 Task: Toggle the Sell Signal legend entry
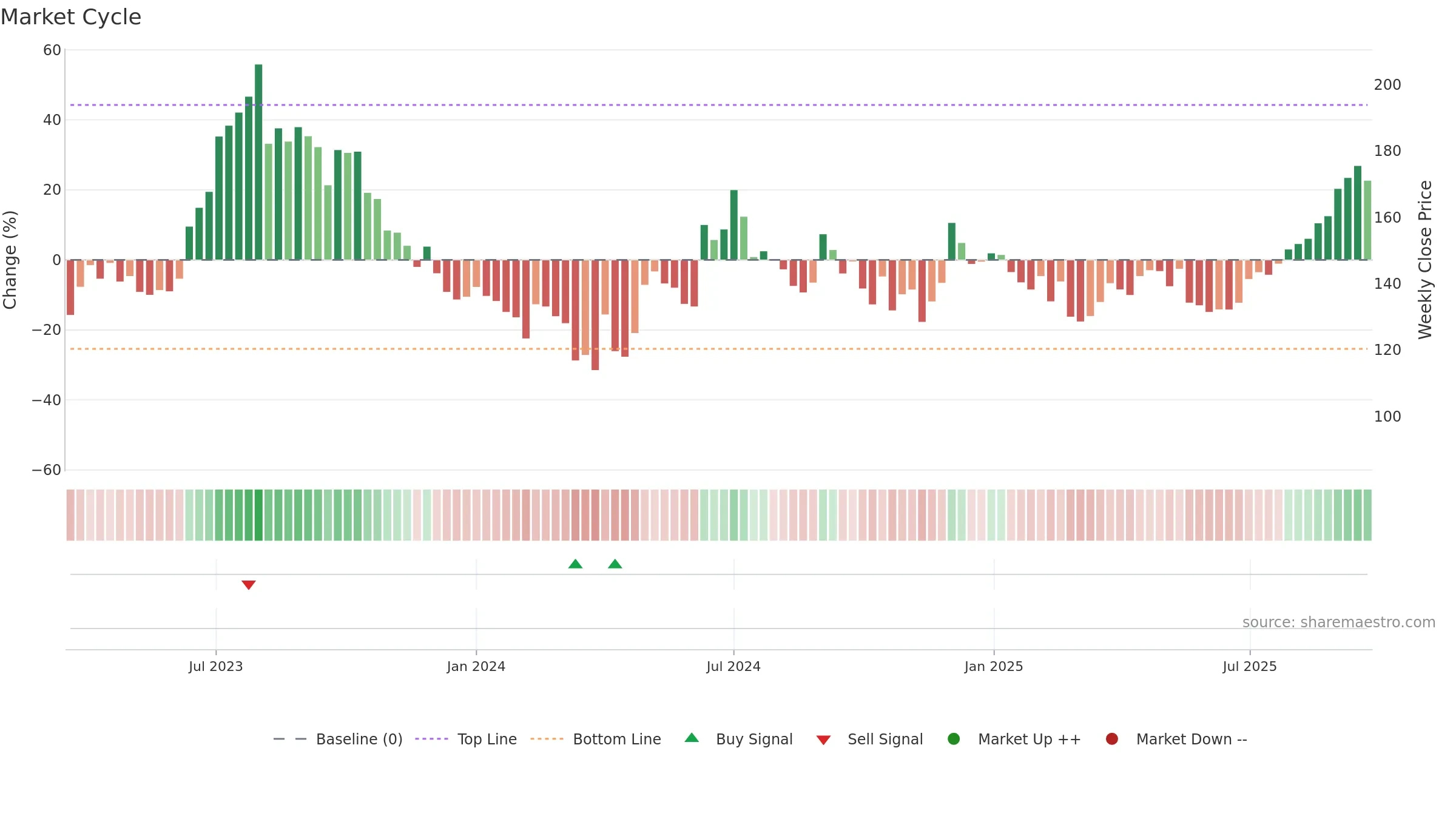point(869,739)
